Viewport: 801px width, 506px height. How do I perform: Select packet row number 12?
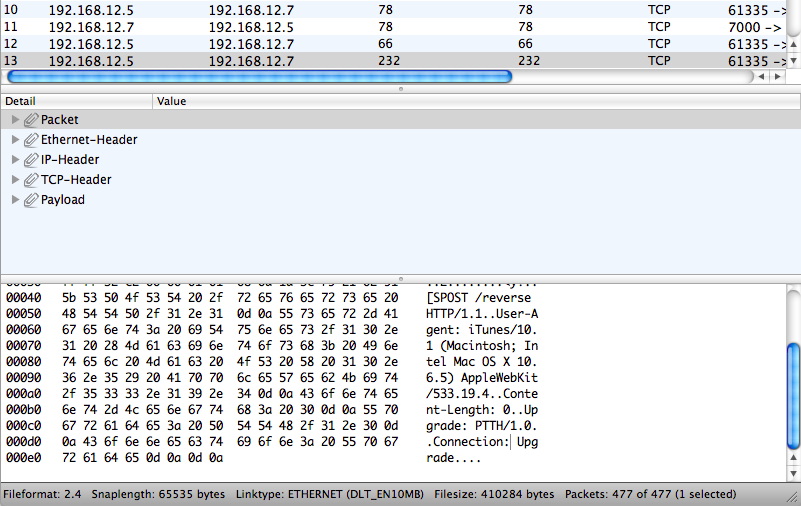(393, 43)
